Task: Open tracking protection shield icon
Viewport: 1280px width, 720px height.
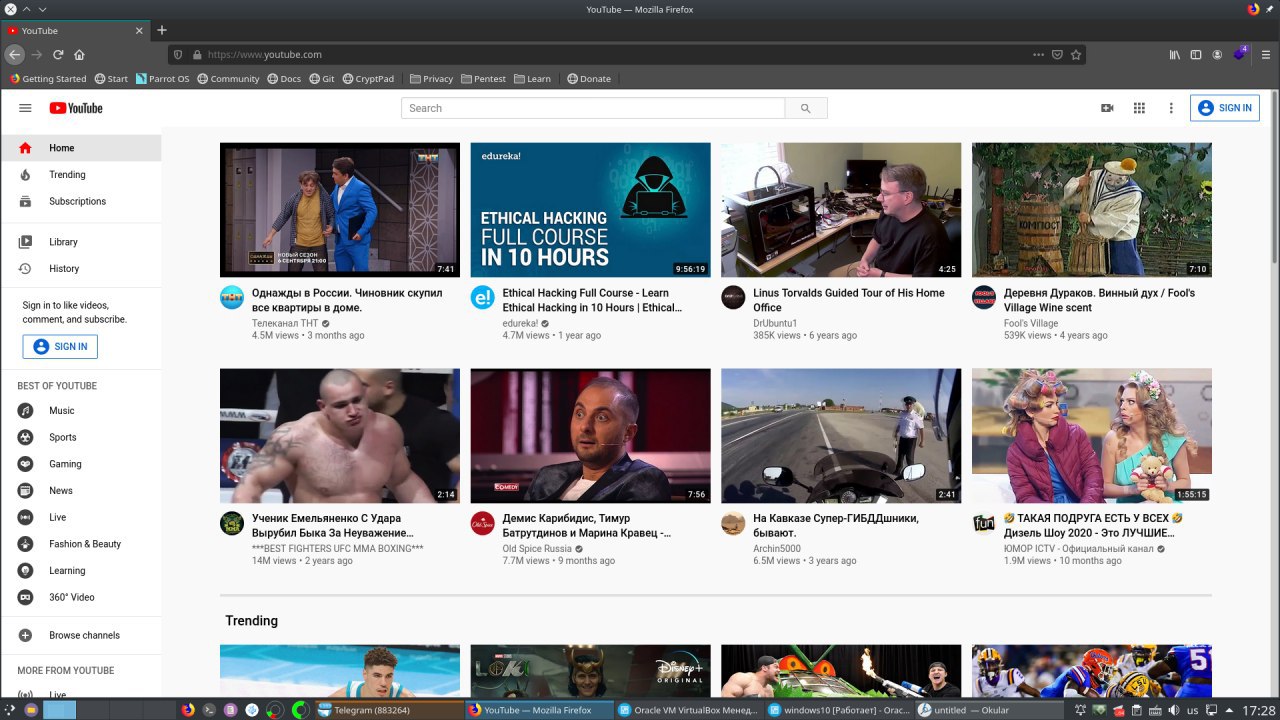Action: tap(178, 55)
